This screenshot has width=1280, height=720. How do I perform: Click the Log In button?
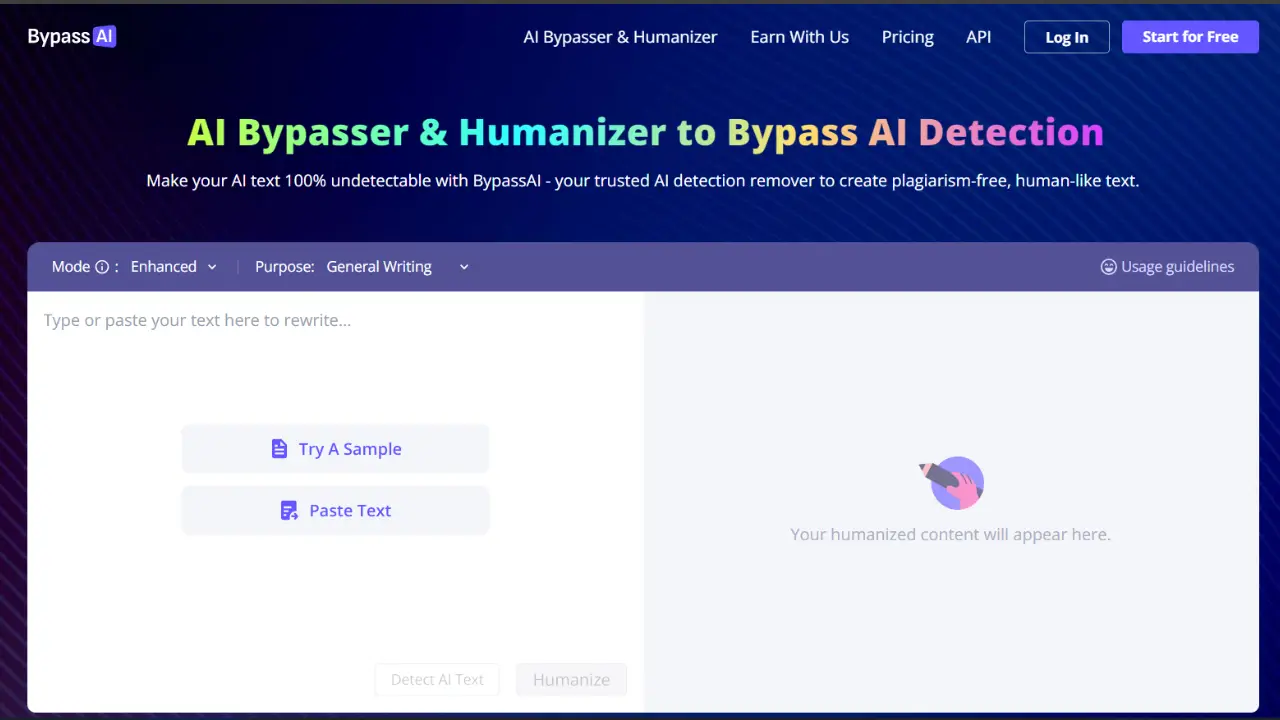[1066, 37]
